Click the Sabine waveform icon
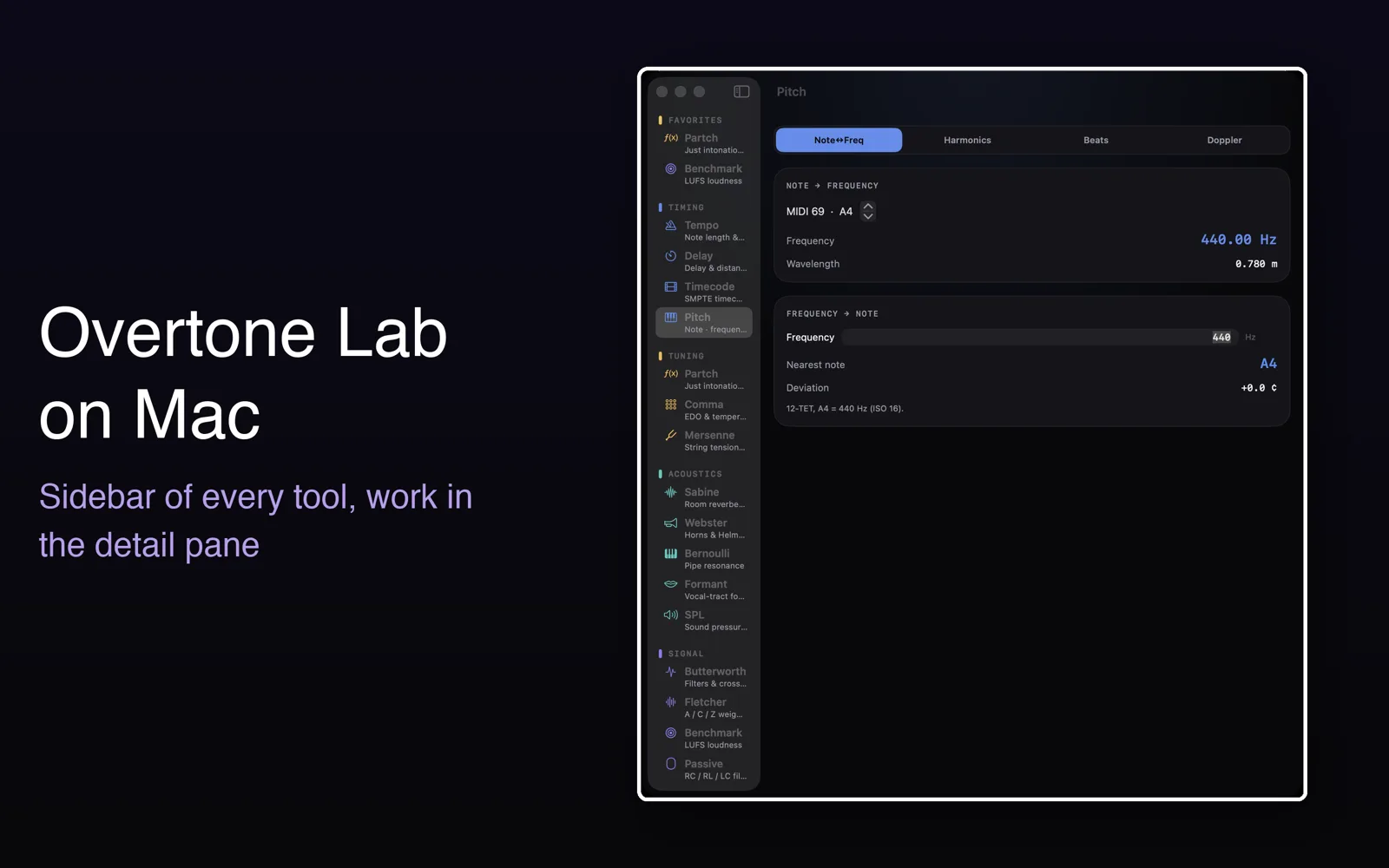 671,492
